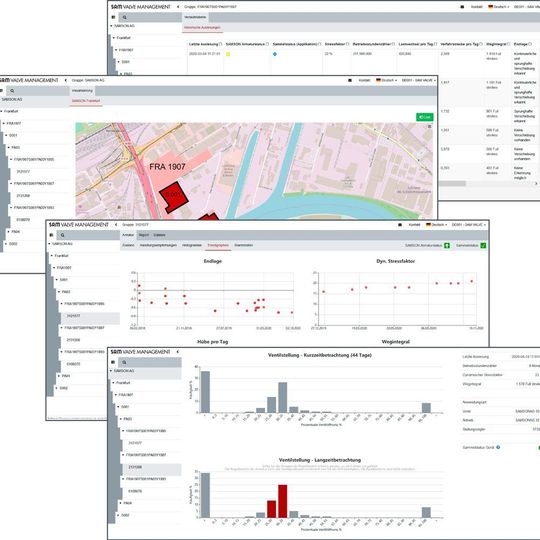The image size is (540, 540).
Task: Open Deutsch language dropdown in the map window
Action: 386,80
